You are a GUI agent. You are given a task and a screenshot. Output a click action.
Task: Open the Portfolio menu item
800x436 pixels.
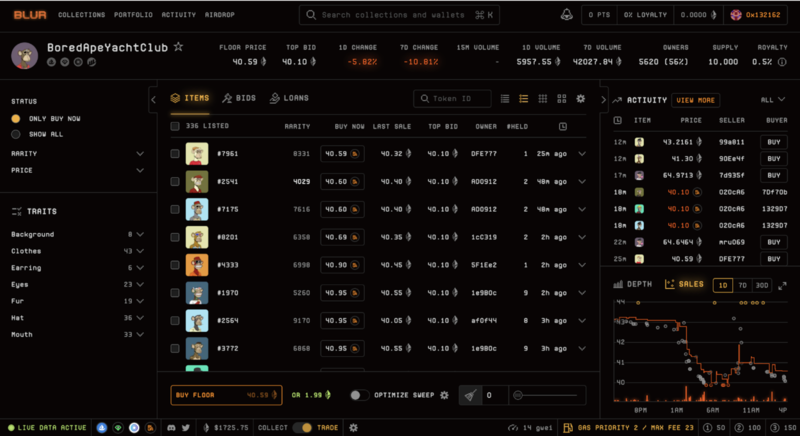tap(132, 15)
